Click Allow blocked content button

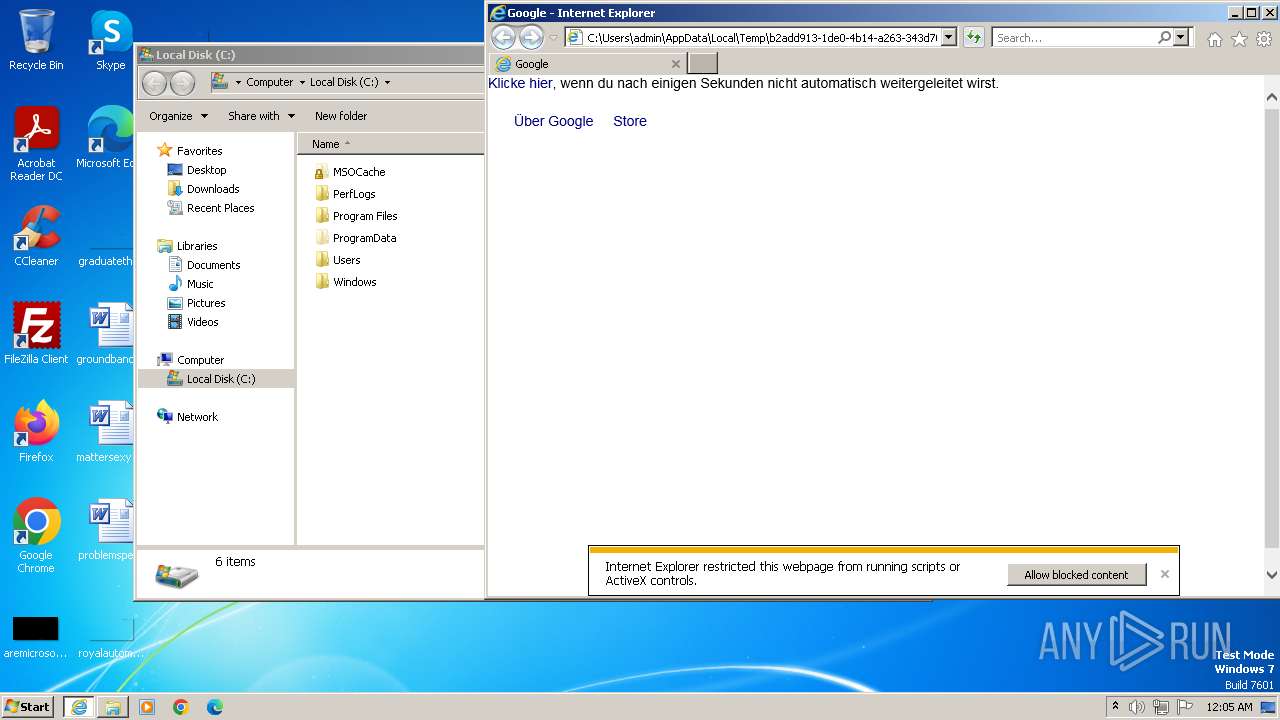coord(1076,575)
